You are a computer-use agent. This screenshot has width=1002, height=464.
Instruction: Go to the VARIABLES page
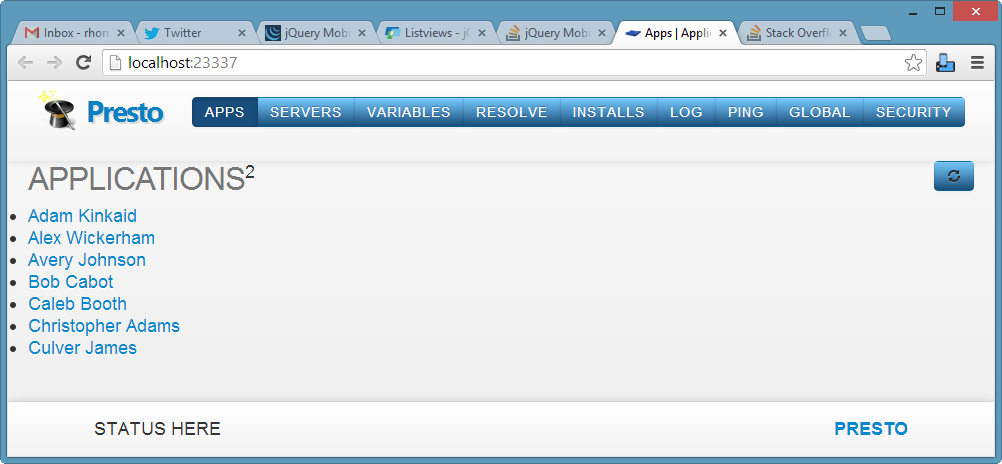coord(408,112)
